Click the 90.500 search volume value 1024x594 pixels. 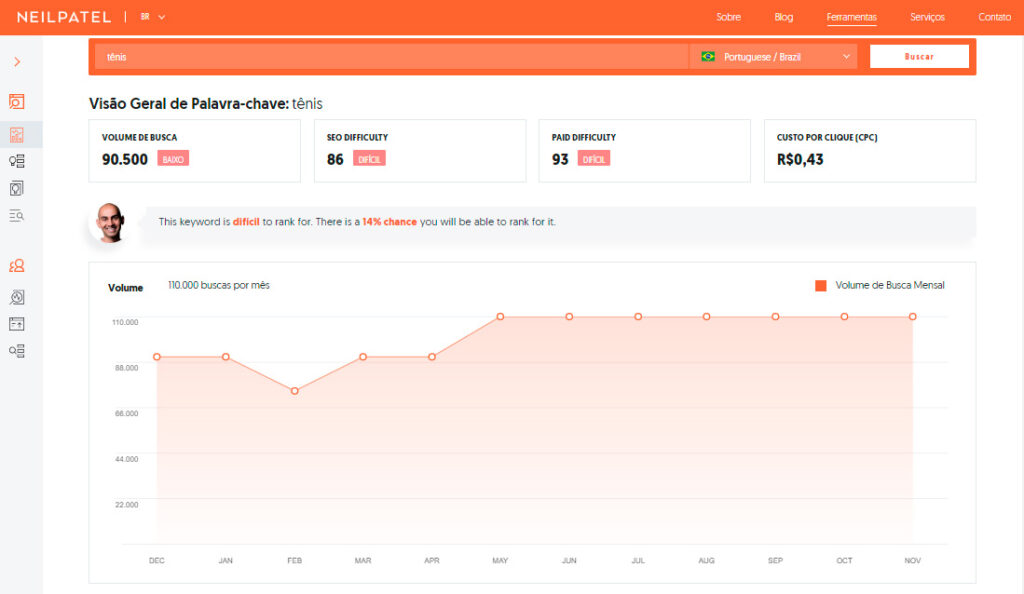coord(125,159)
